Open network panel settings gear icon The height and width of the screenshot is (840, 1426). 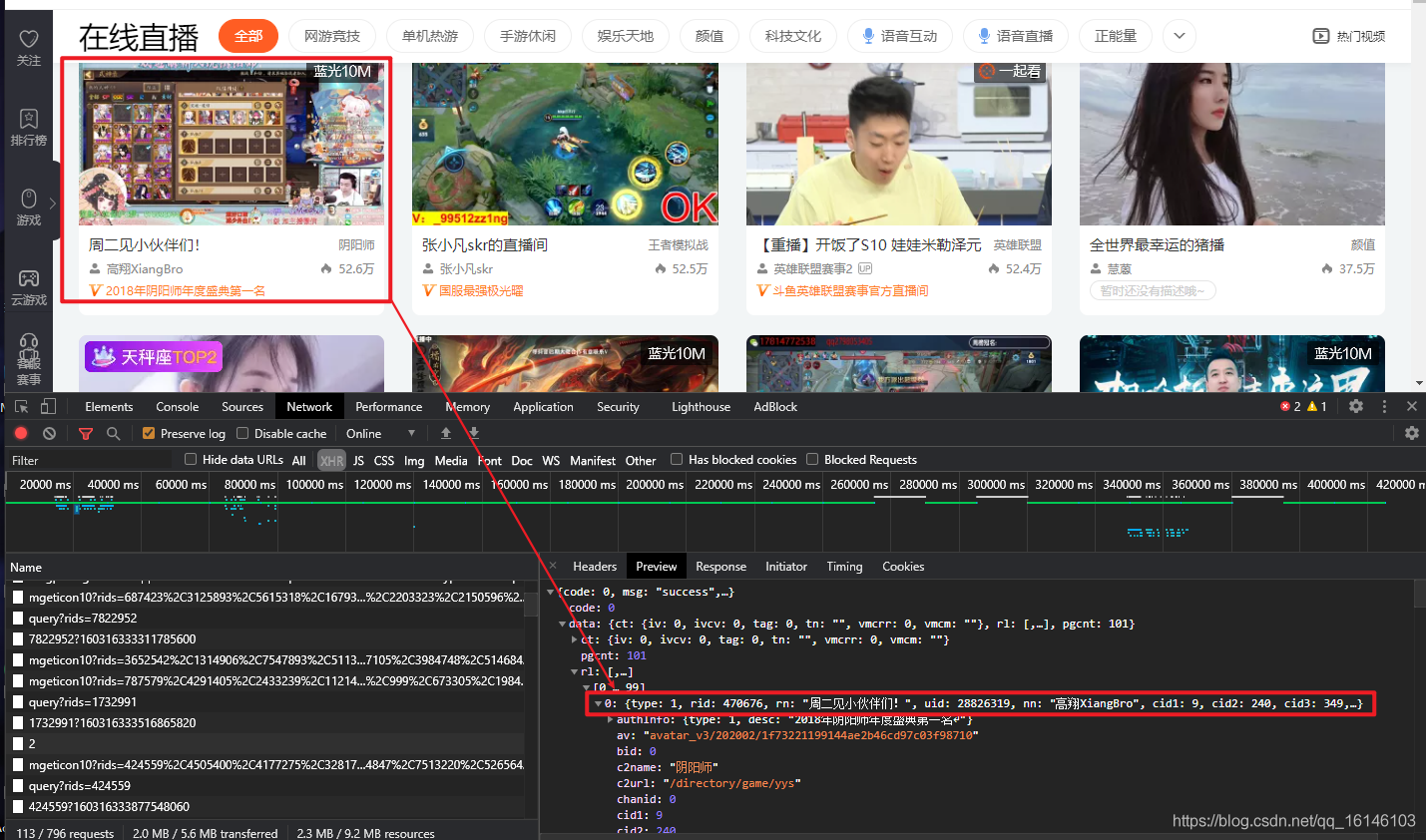pyautogui.click(x=1412, y=433)
